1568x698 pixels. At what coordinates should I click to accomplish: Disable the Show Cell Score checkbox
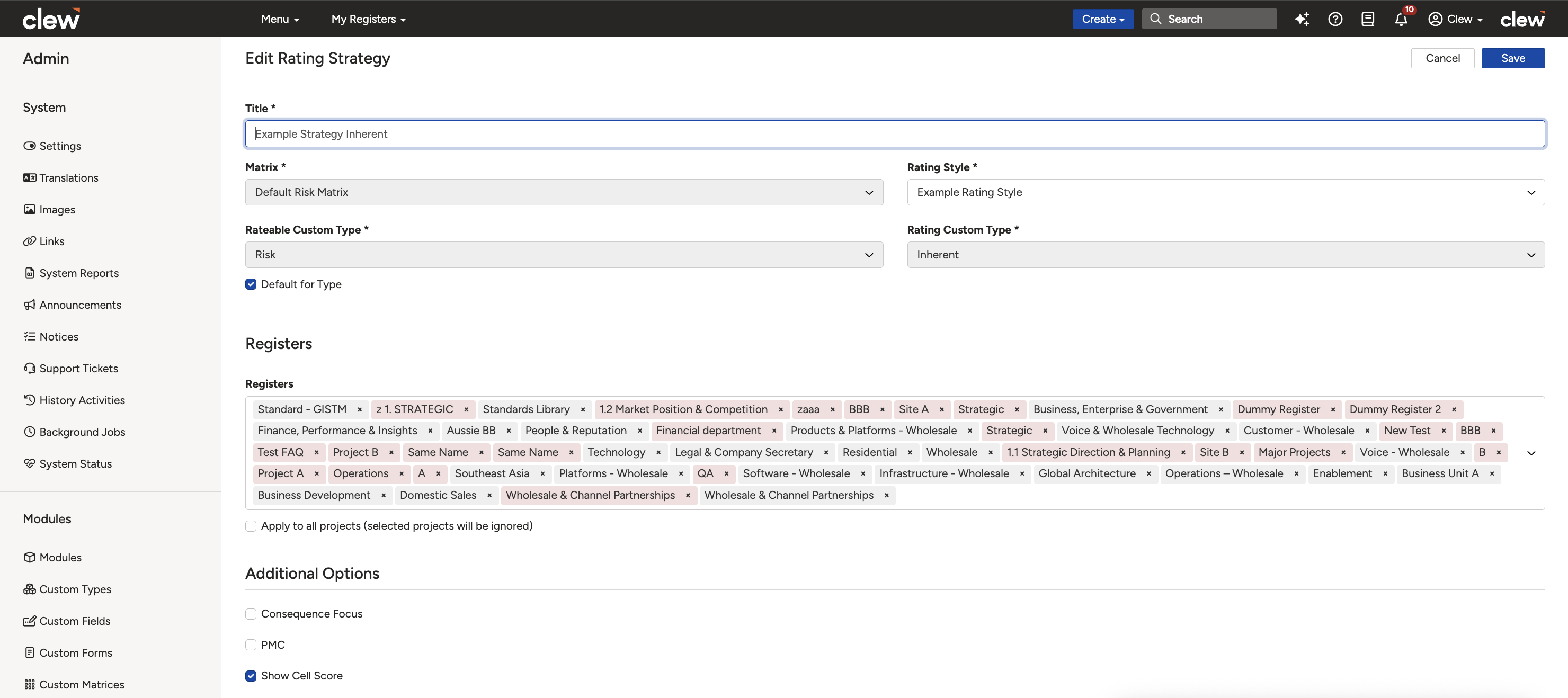click(x=251, y=676)
